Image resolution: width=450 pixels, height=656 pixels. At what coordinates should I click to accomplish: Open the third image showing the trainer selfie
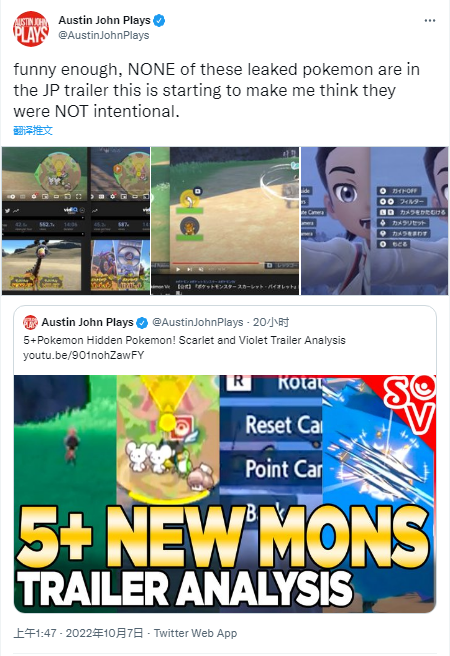pyautogui.click(x=375, y=221)
